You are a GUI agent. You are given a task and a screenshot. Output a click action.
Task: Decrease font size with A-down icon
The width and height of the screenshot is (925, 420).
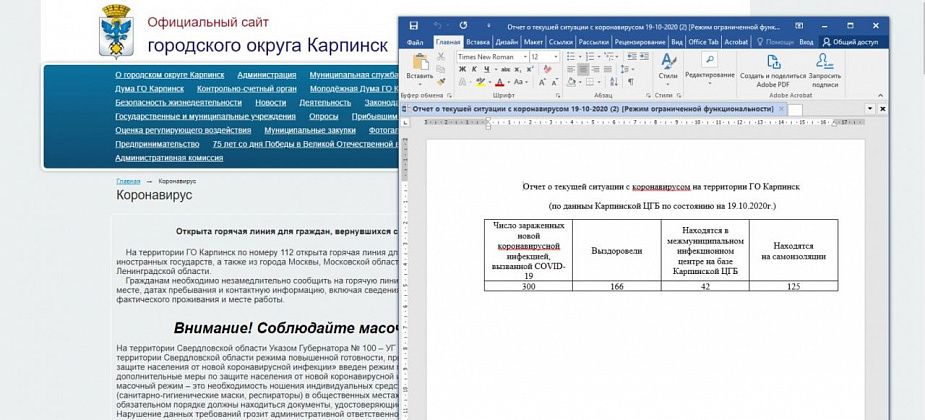555,82
